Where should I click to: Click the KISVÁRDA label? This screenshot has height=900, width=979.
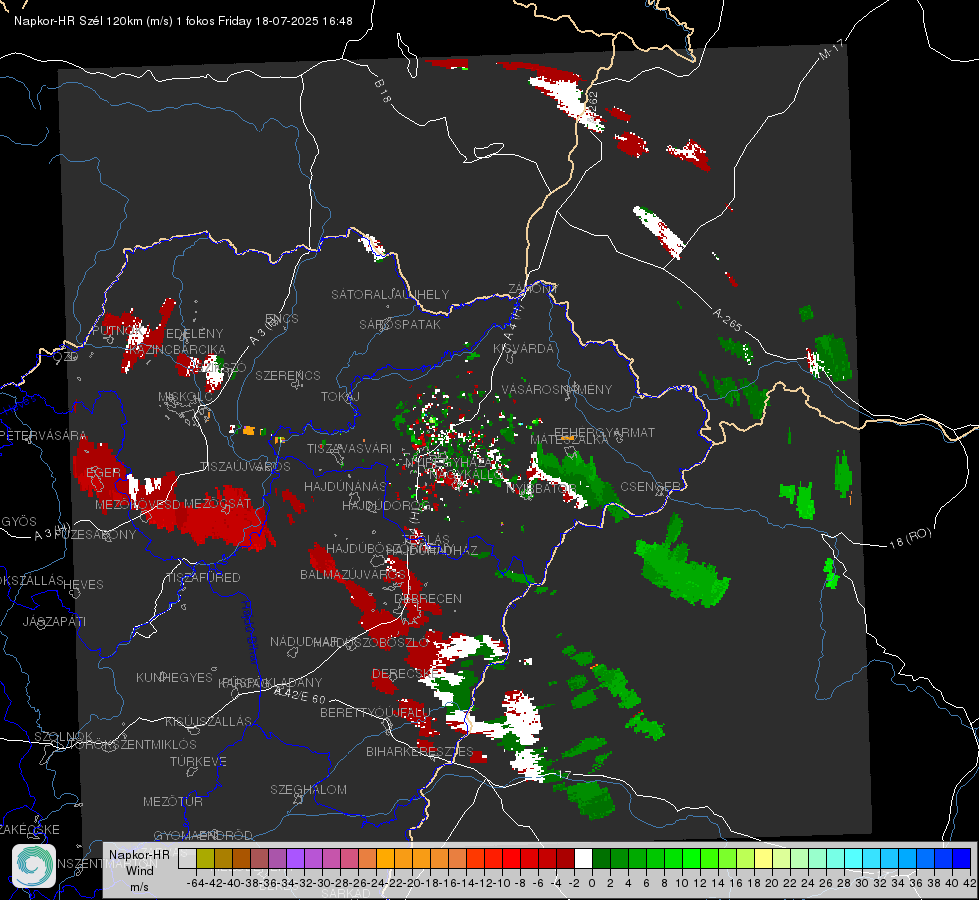(523, 349)
